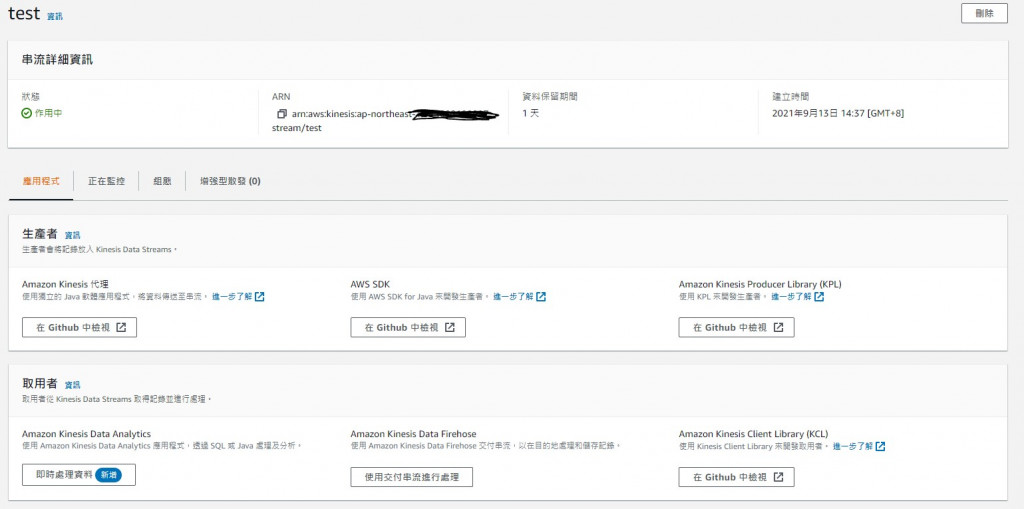The height and width of the screenshot is (509, 1024).
Task: Click external link icon beside Amazon Kinesis 代理 進一步了解
Action: coord(260,297)
